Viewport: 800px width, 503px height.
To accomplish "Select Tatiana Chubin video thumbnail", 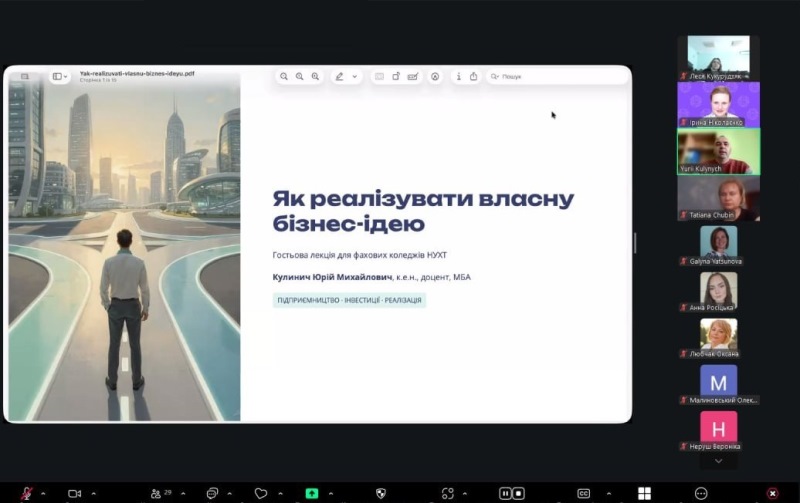I will [x=718, y=198].
